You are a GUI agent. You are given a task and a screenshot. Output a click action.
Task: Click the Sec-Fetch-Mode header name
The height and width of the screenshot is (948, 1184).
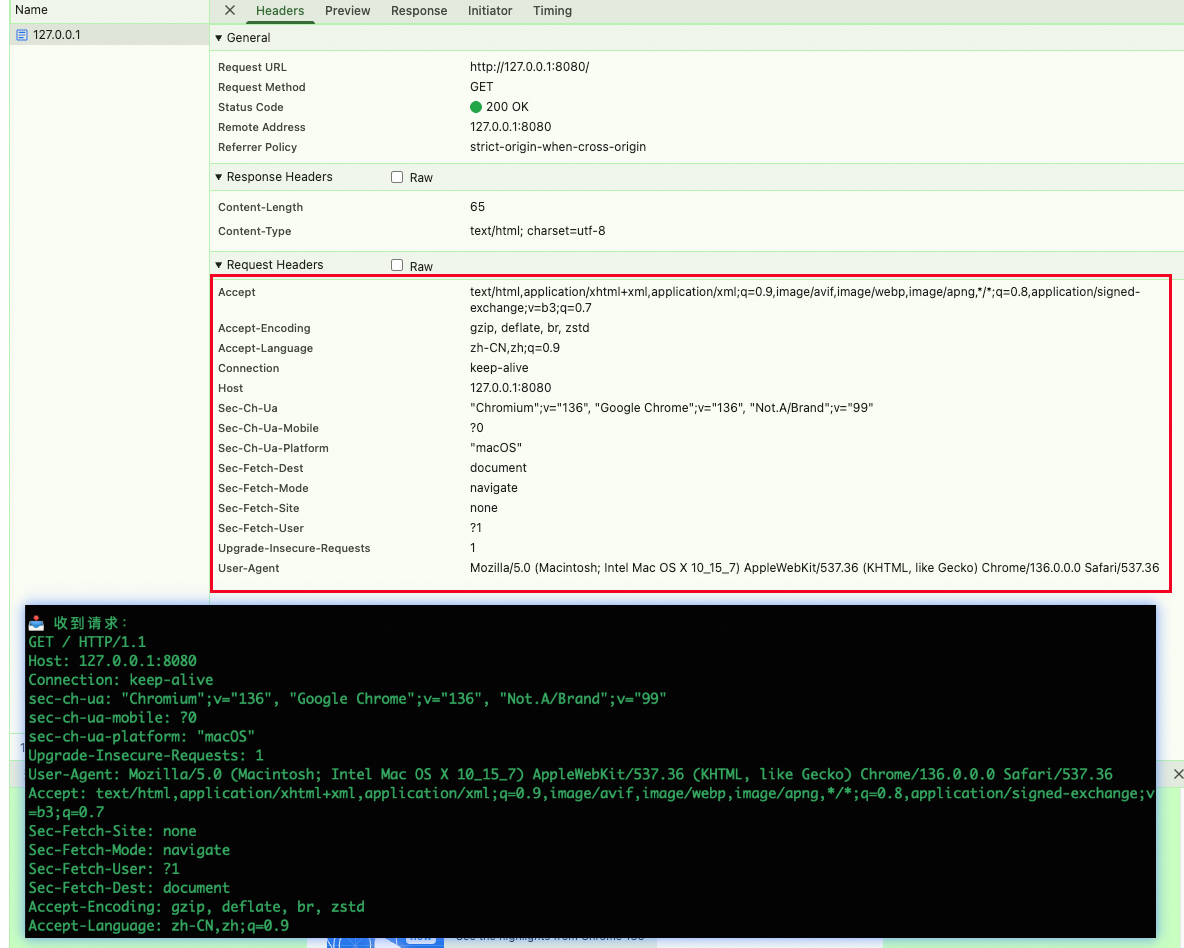click(x=264, y=488)
